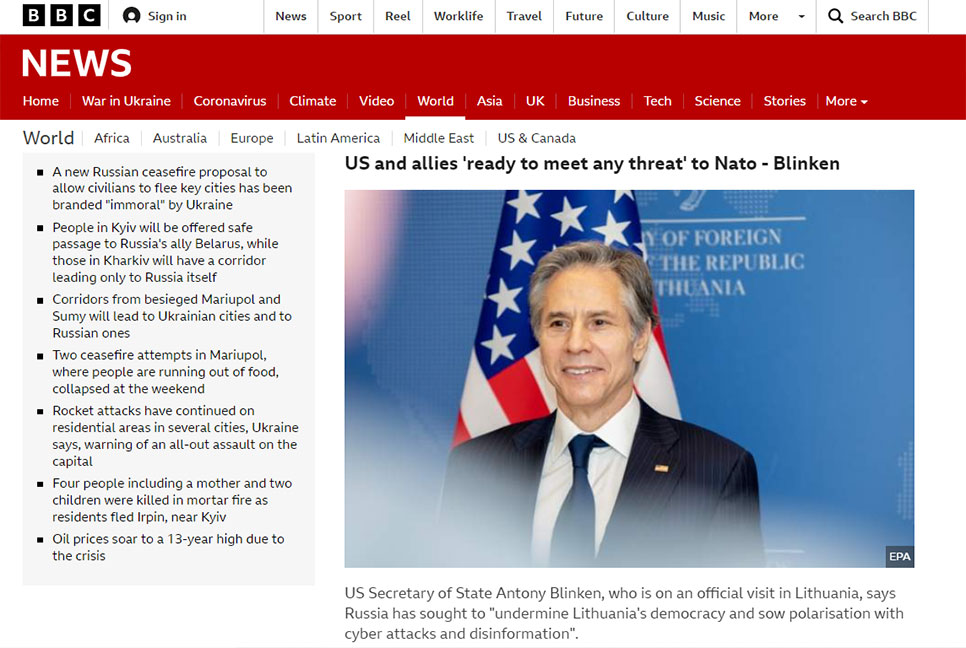The width and height of the screenshot is (966, 648).
Task: Open the Culture section
Action: tap(647, 16)
